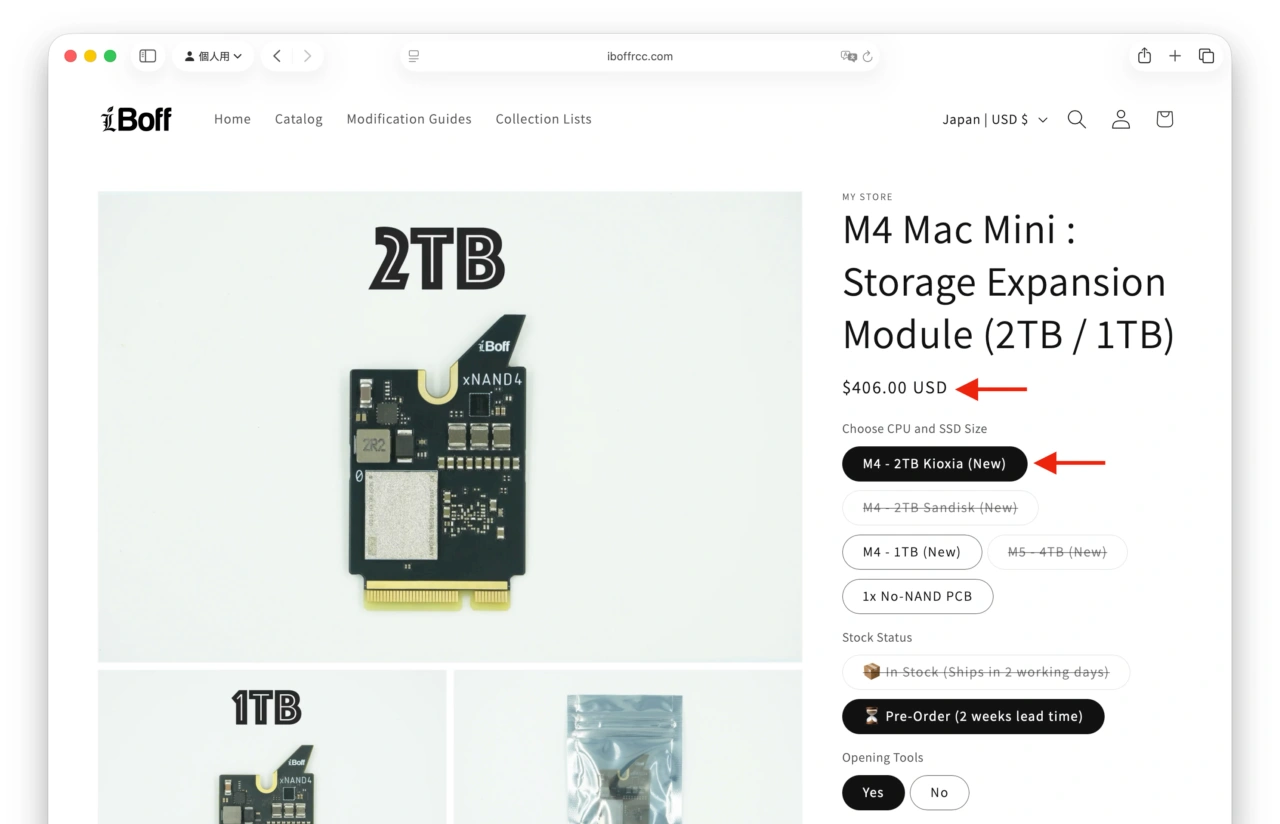
Task: Click the Safari Share icon
Action: tap(1143, 56)
